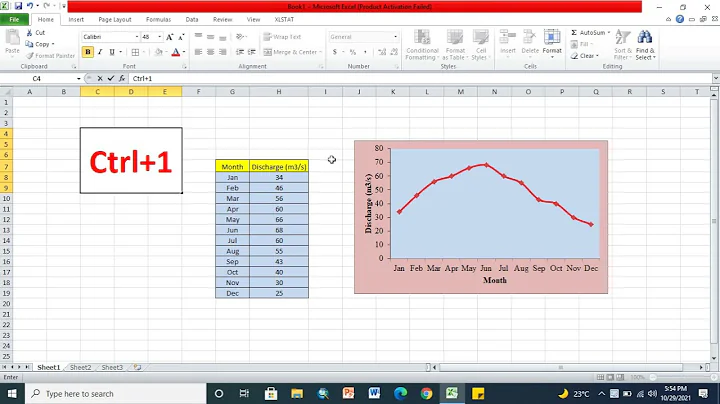Screen dimensions: 720x404
Task: Expand the Font dialog launcher
Action: [x=185, y=67]
